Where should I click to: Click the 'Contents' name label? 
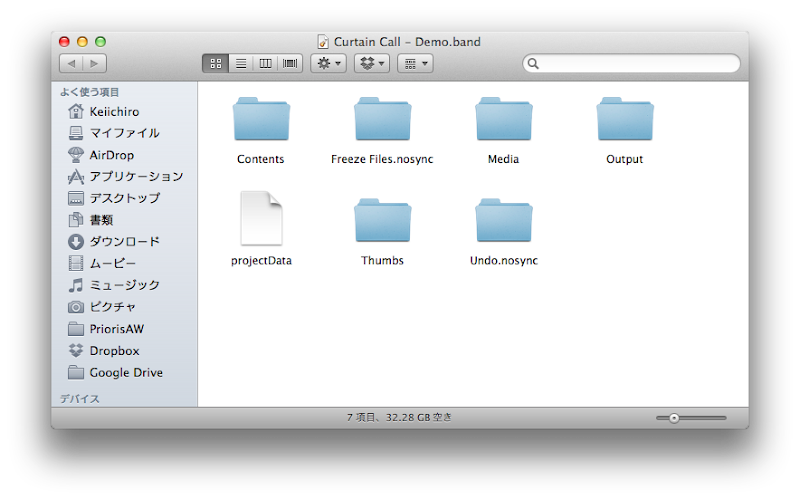(261, 159)
